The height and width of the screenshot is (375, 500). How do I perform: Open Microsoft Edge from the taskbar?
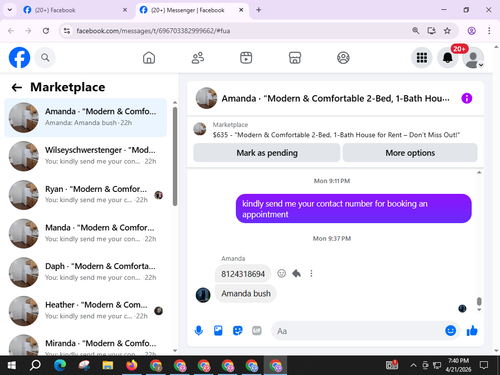60,366
